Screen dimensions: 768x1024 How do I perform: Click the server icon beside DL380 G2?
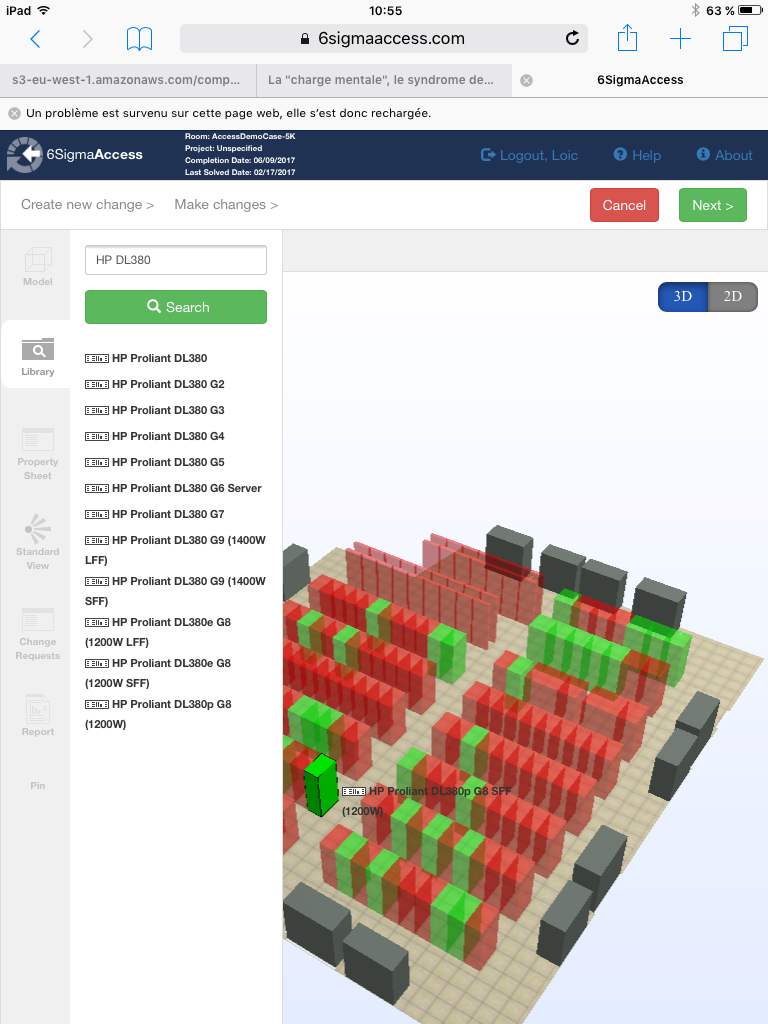click(x=97, y=384)
